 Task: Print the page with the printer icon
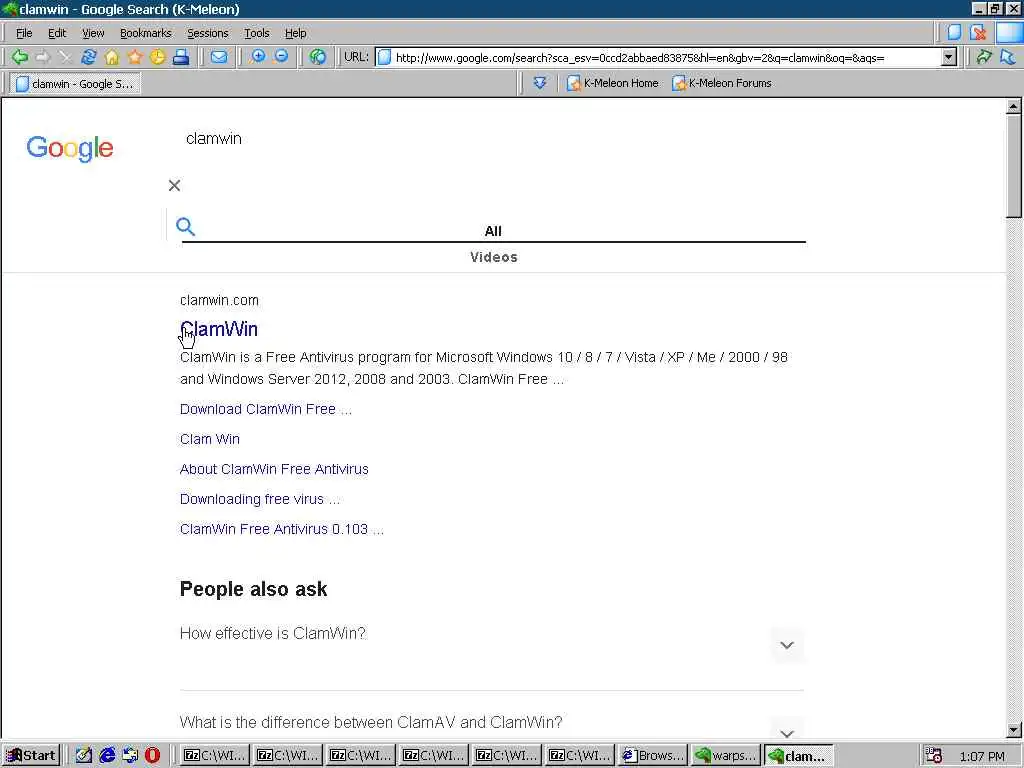[181, 57]
